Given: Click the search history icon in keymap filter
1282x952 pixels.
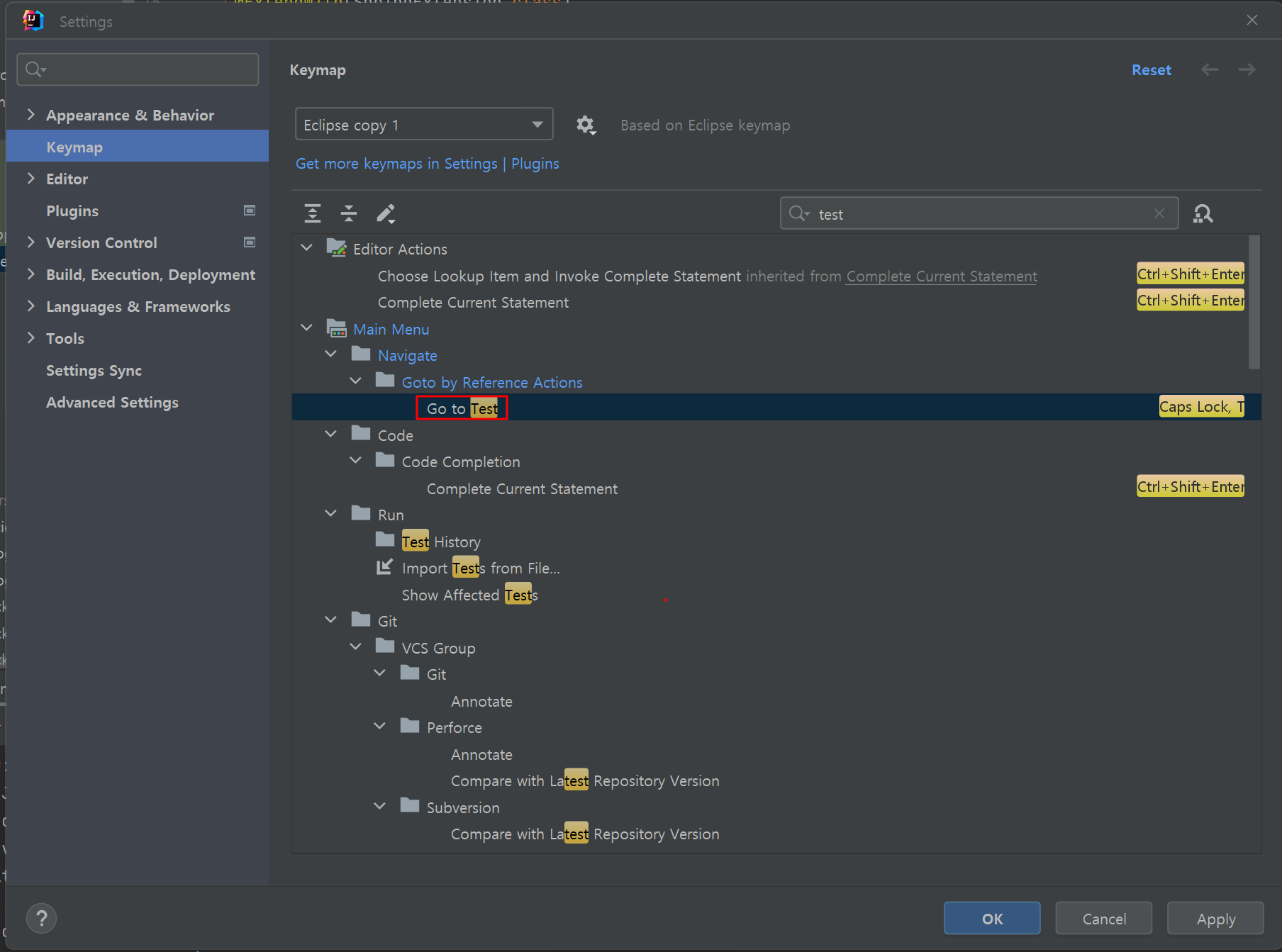Looking at the screenshot, I should pos(799,213).
